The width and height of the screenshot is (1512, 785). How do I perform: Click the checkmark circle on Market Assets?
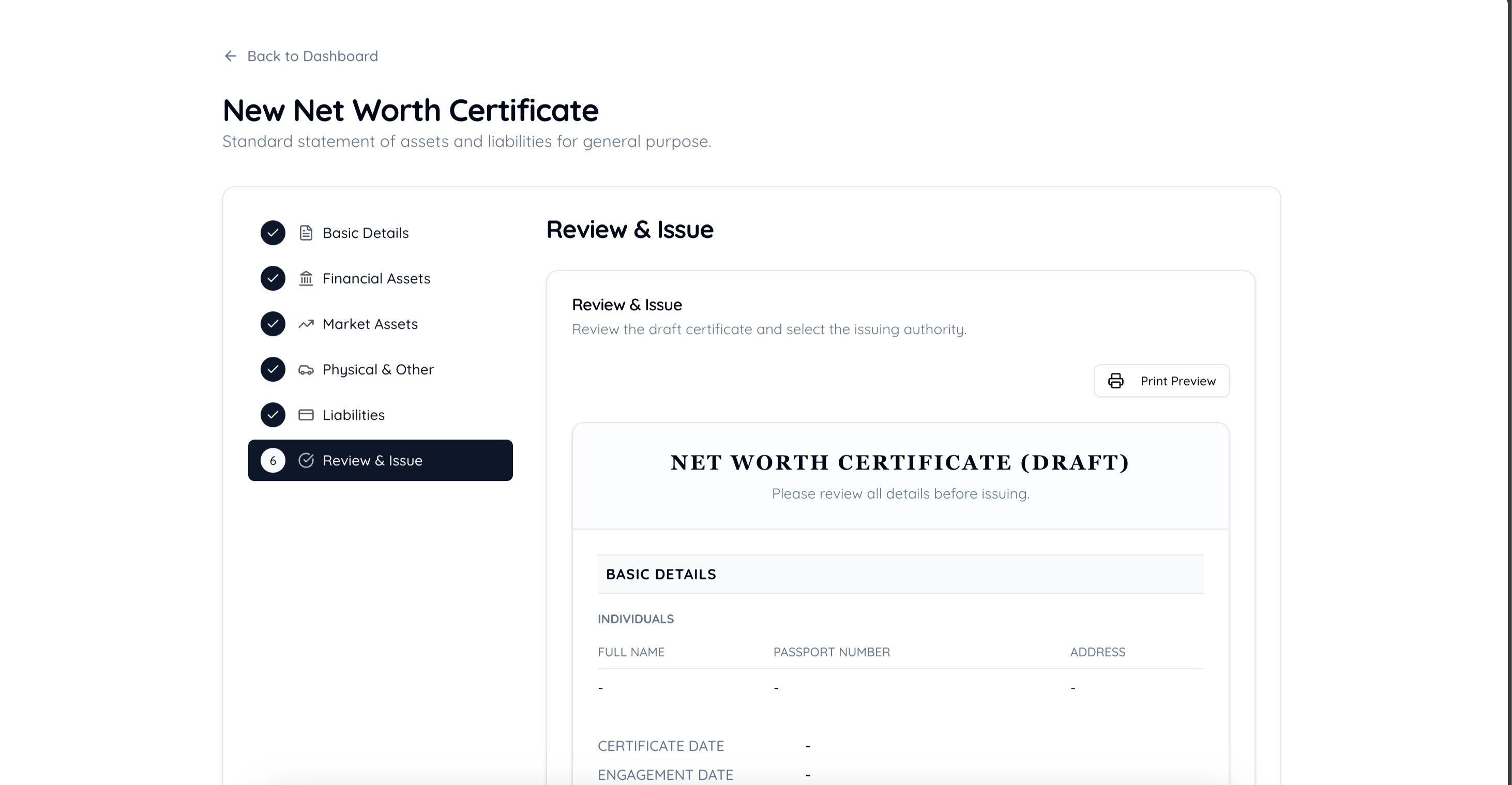[x=273, y=324]
